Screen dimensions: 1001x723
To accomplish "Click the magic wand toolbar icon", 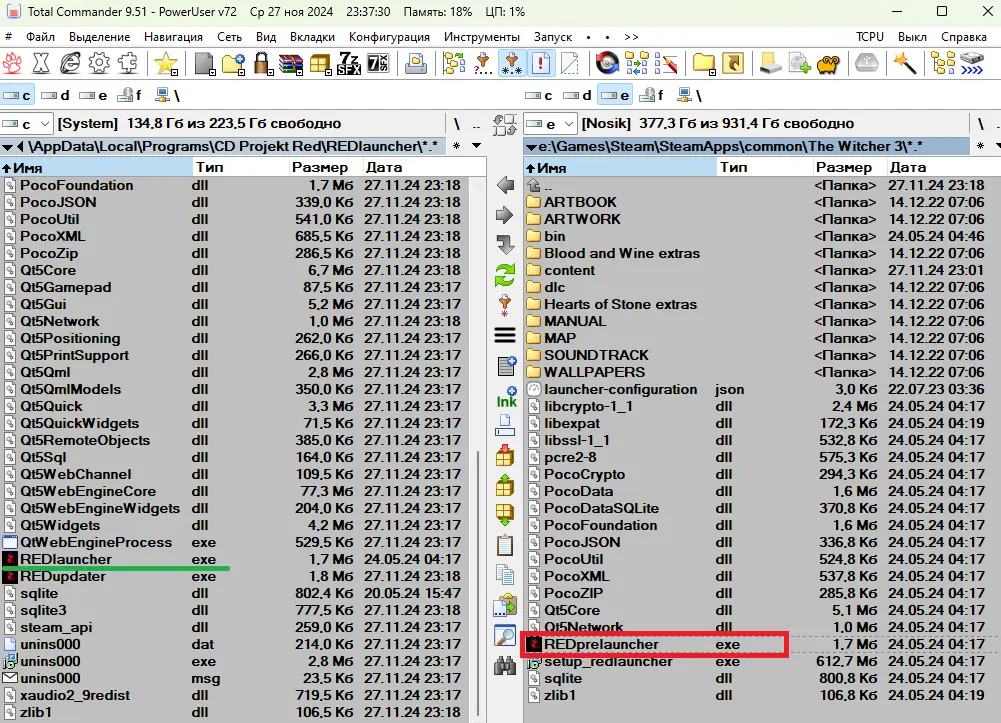I will pyautogui.click(x=905, y=63).
